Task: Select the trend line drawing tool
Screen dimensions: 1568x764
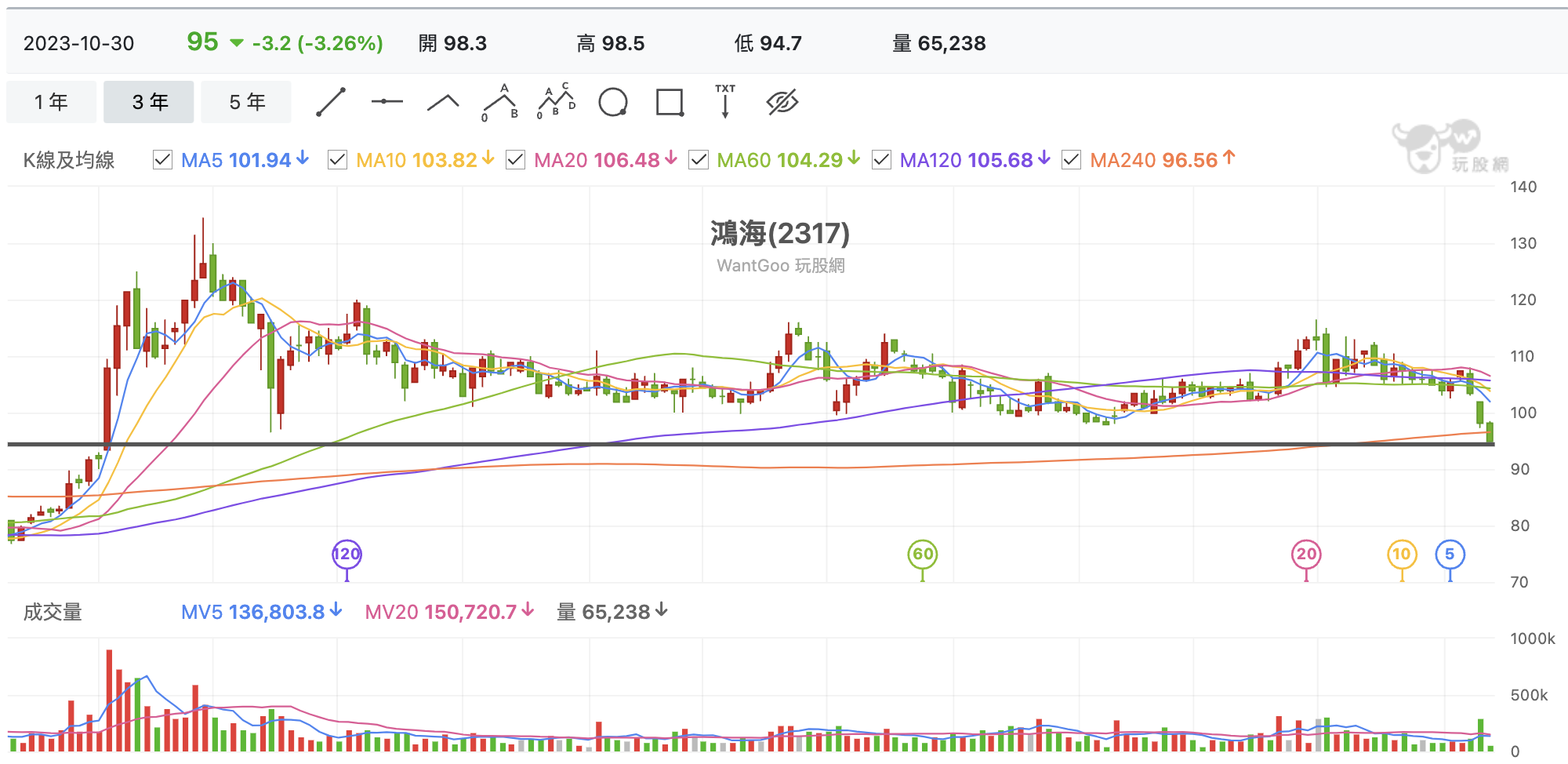Action: [x=331, y=102]
